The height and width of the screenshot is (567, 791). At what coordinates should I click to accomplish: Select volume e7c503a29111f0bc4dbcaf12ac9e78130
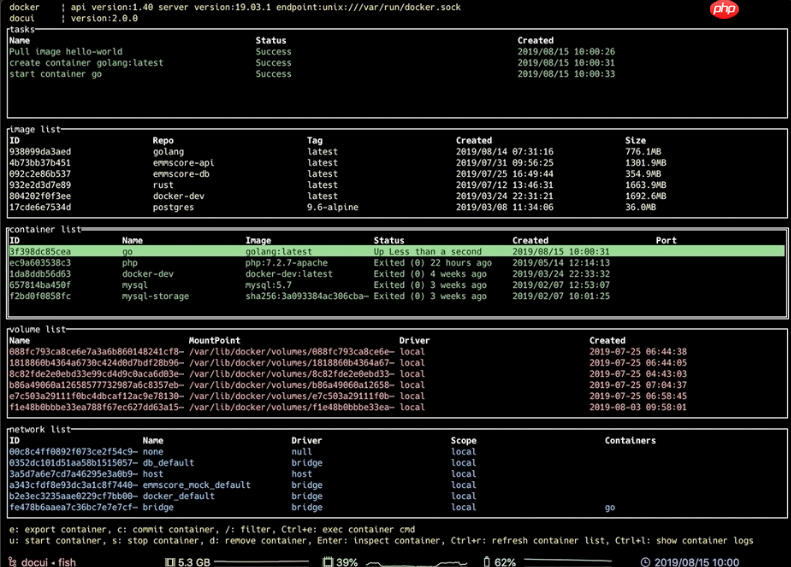point(397,396)
